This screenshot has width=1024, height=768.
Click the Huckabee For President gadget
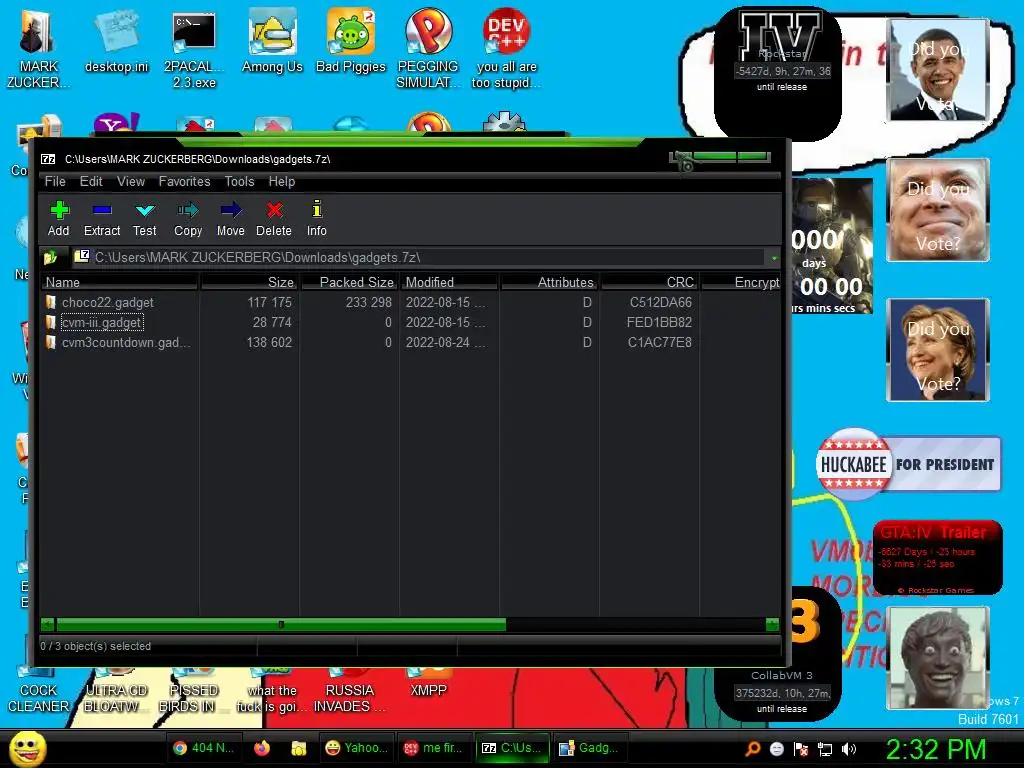[x=908, y=464]
